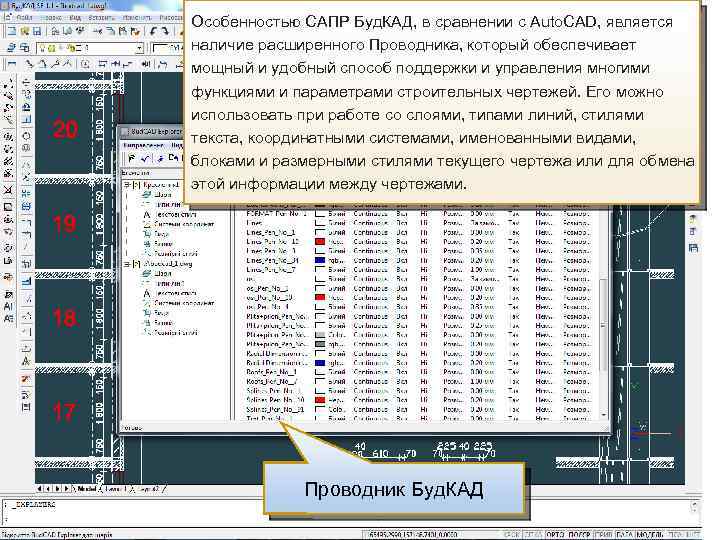Click the Match Properties brush icon
The width and height of the screenshot is (720, 540).
tap(135, 31)
